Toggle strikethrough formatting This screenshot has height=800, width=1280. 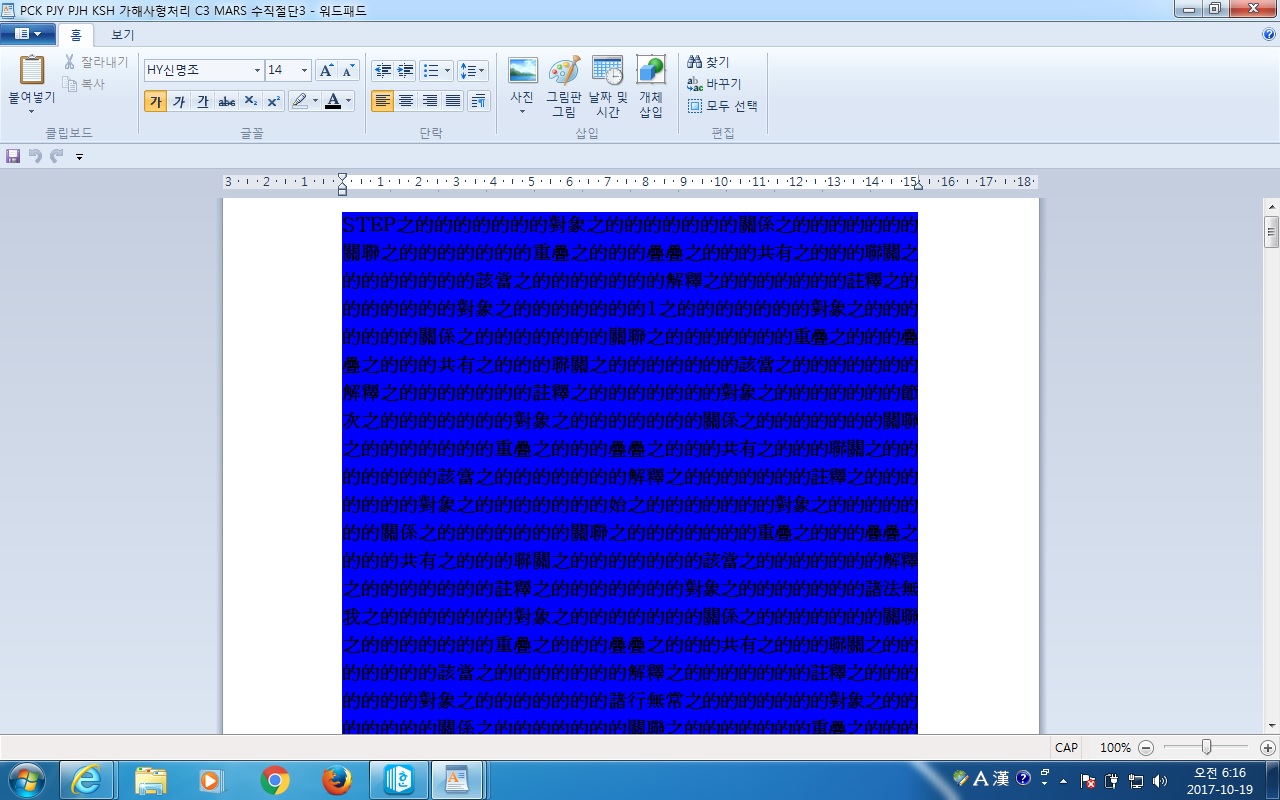227,101
